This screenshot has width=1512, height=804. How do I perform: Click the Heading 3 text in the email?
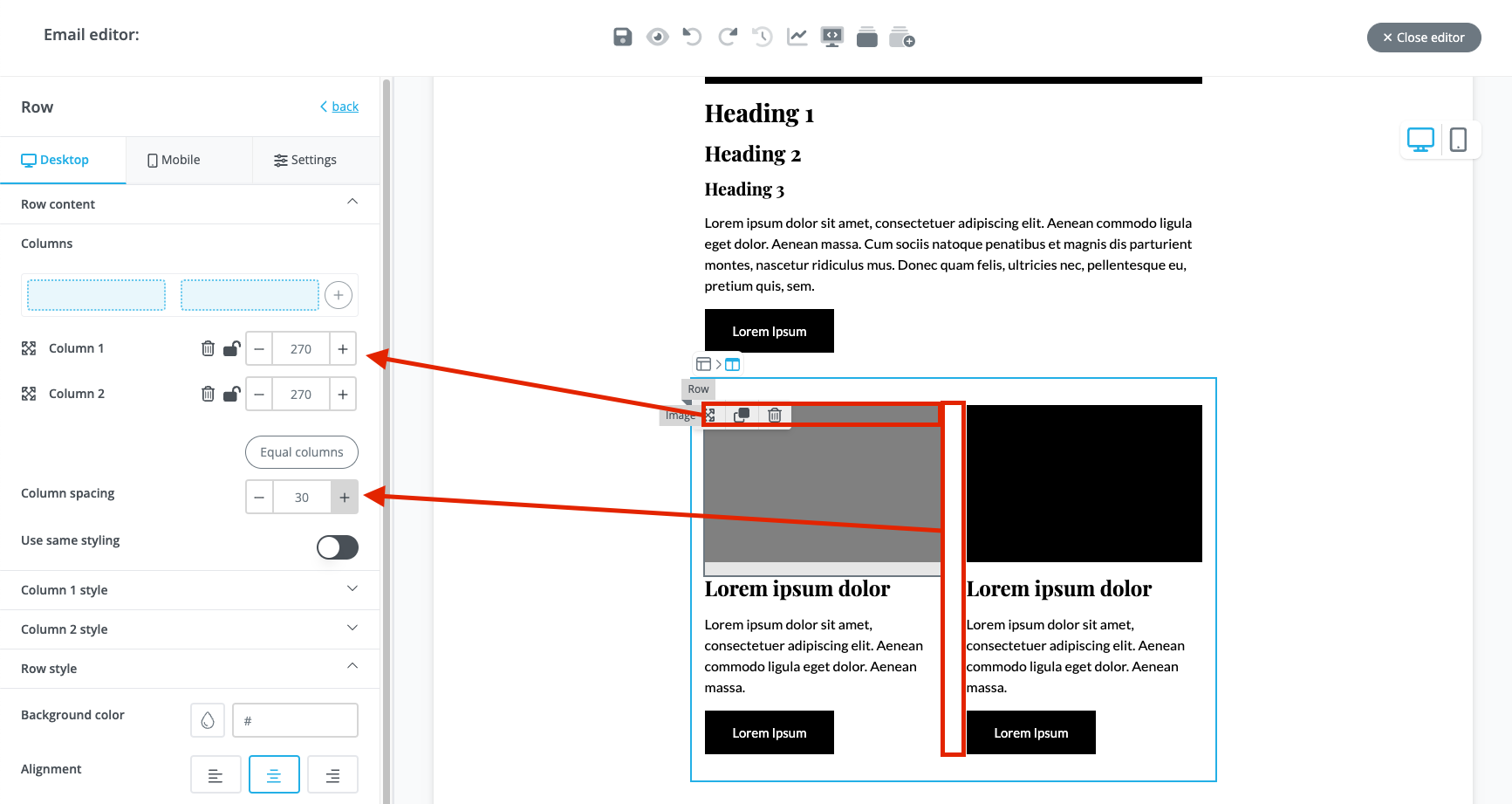pyautogui.click(x=744, y=189)
